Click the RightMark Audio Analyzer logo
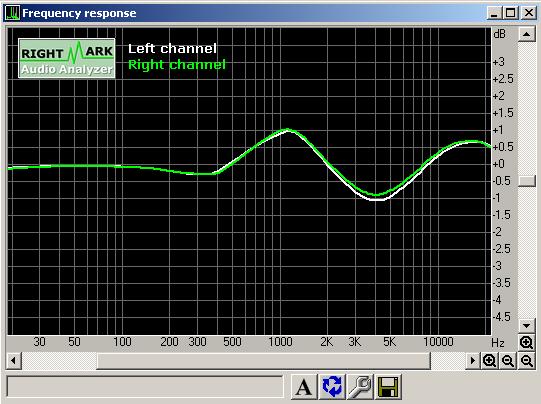 67,58
